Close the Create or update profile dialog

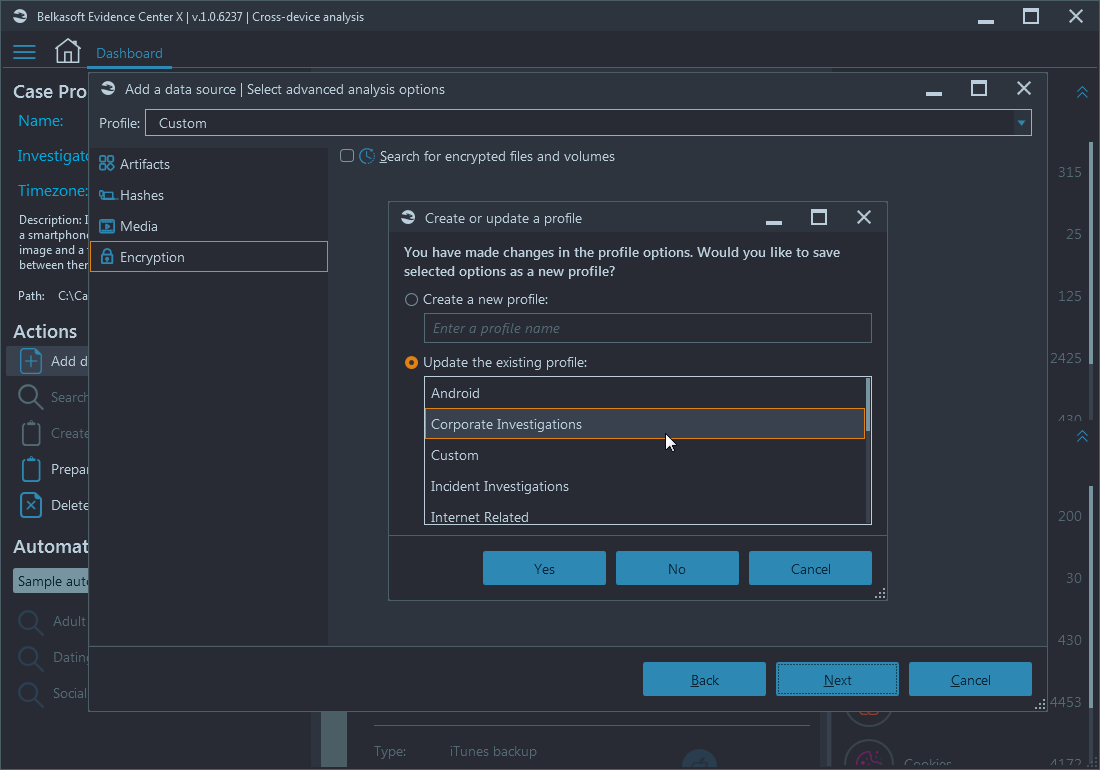pos(864,217)
